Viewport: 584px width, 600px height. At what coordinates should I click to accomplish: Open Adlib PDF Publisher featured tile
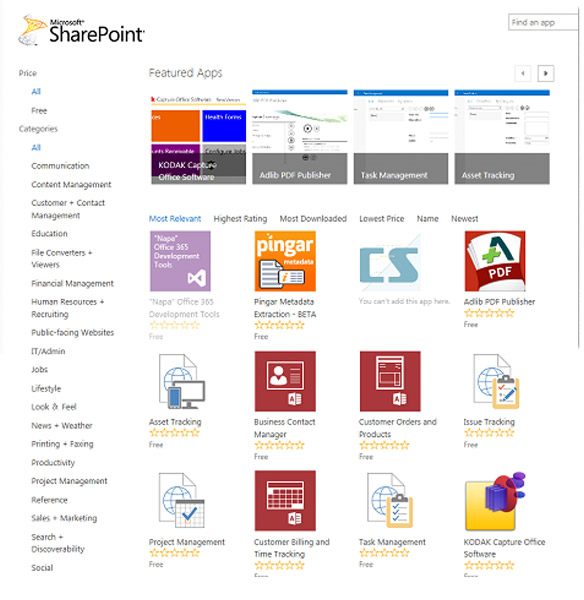[x=300, y=137]
